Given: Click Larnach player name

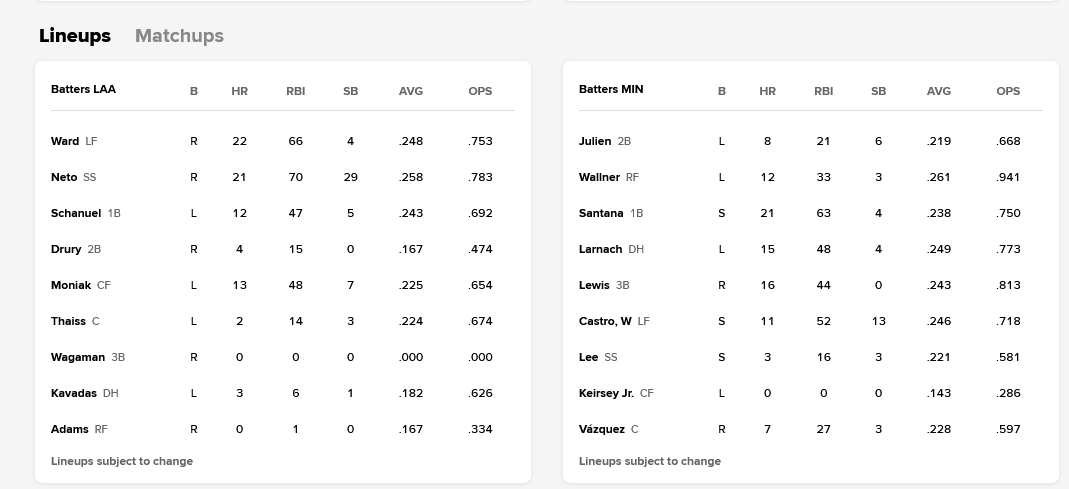Looking at the screenshot, I should [x=600, y=249].
